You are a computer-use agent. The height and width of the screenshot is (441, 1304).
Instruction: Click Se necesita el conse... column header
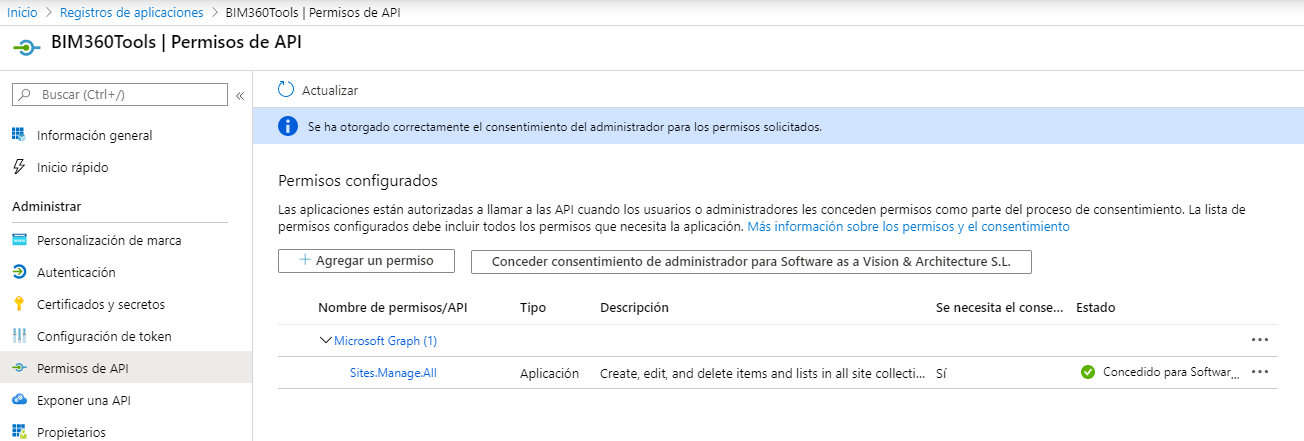pos(1000,307)
